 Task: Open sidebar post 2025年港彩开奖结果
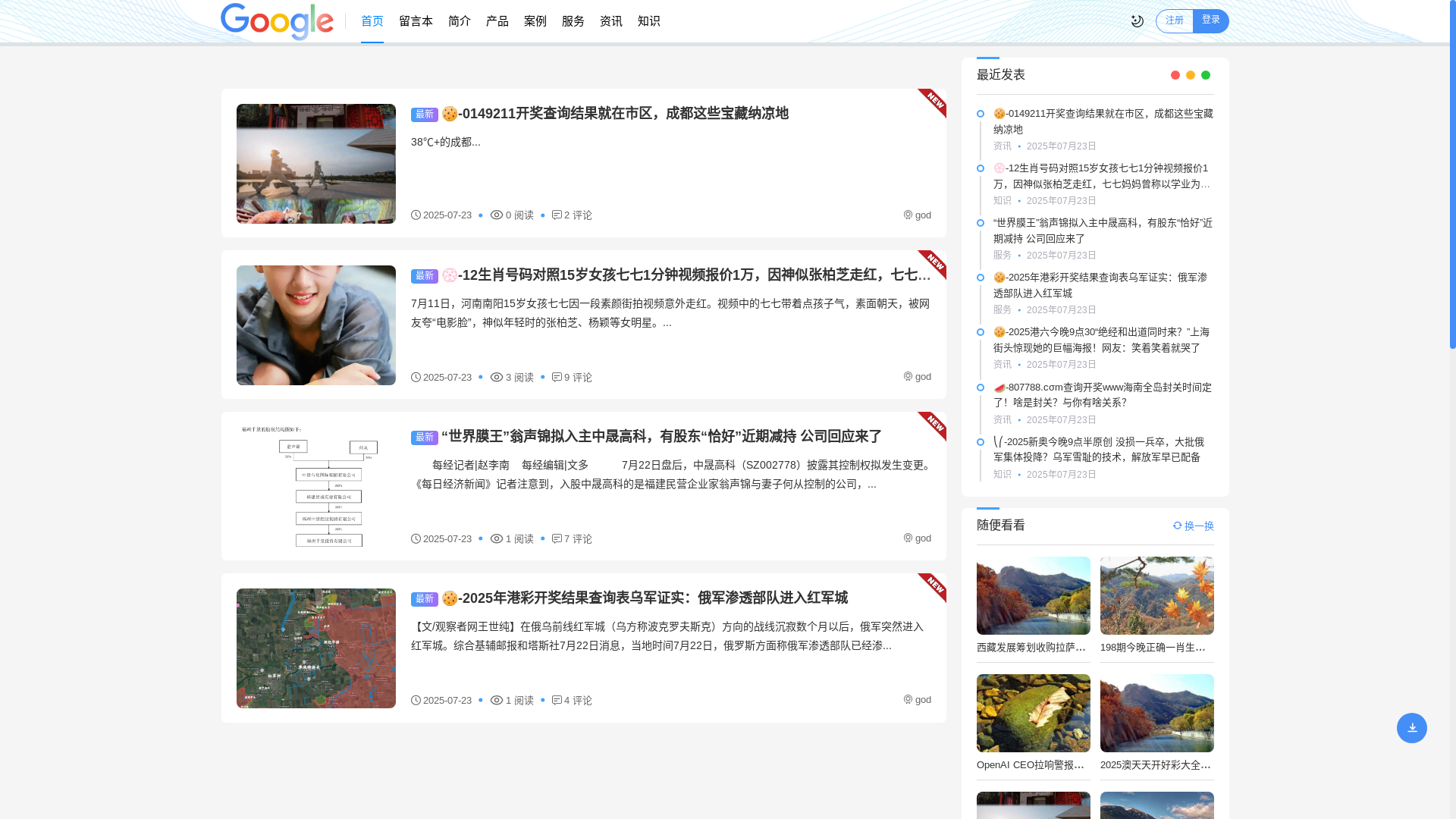coord(1103,285)
